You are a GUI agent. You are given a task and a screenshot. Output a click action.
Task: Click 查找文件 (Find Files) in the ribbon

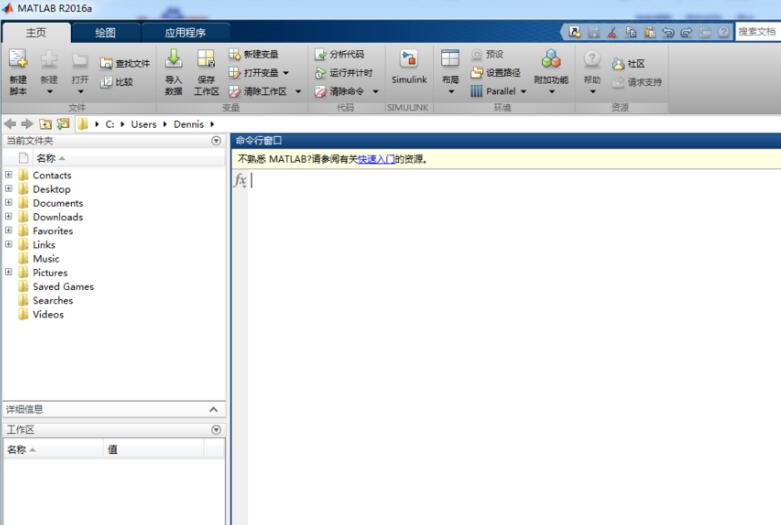click(x=125, y=63)
